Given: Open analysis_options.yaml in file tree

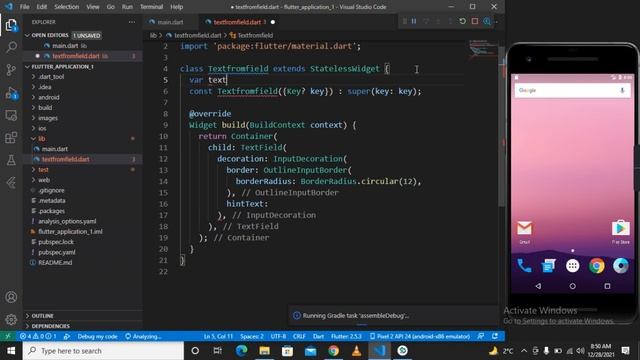Looking at the screenshot, I should pos(67,221).
